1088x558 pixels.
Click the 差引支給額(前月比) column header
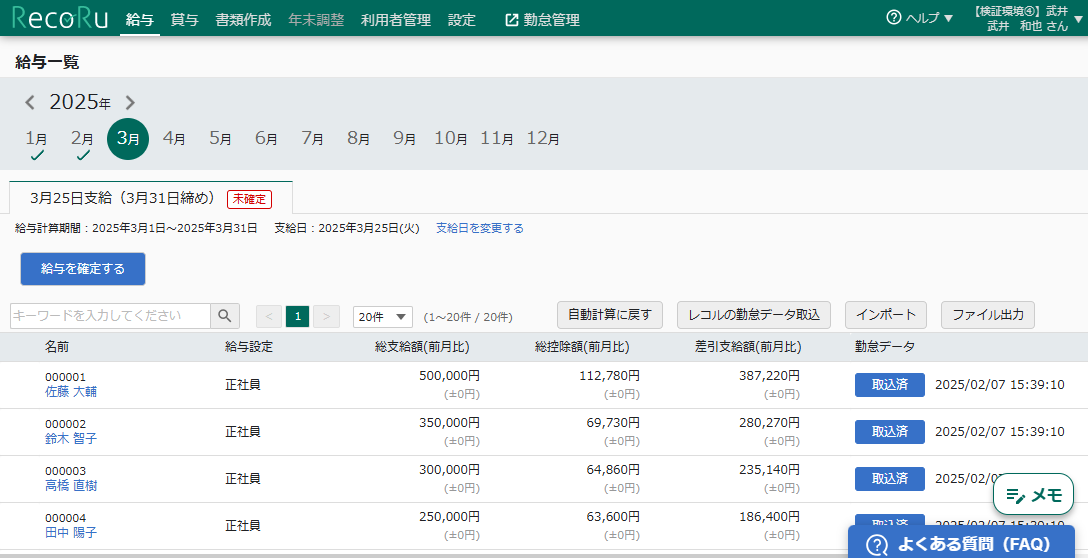pyautogui.click(x=748, y=347)
